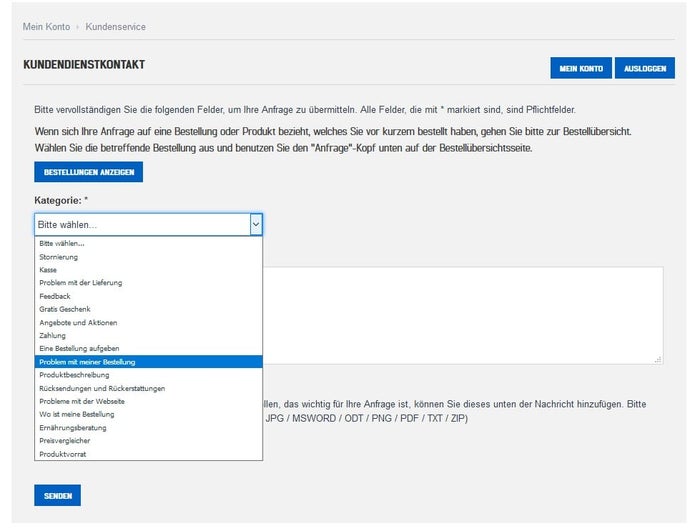Image resolution: width=700 pixels, height=531 pixels.
Task: Select the Stornierung option
Action: tap(148, 257)
